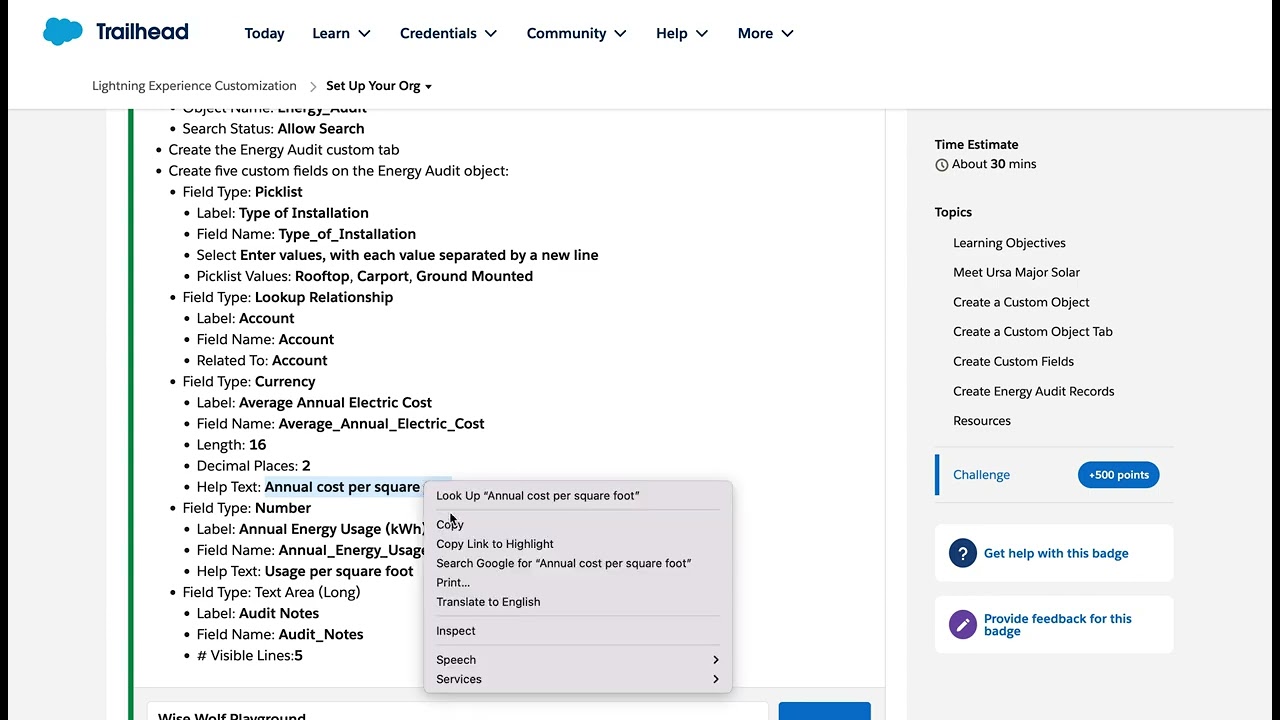
Task: Jump to Create a Custom Object topic
Action: pos(1021,302)
